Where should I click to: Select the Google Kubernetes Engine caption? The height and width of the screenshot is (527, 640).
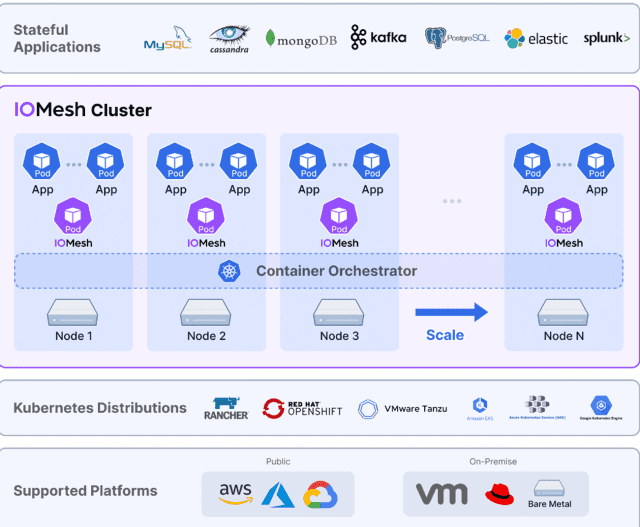tap(601, 418)
